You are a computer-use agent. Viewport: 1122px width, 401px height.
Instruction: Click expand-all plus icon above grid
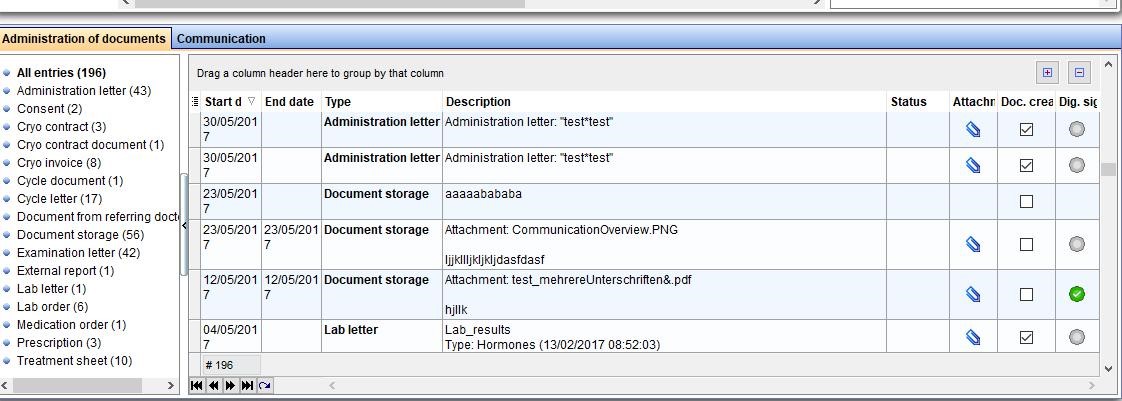coord(1048,72)
